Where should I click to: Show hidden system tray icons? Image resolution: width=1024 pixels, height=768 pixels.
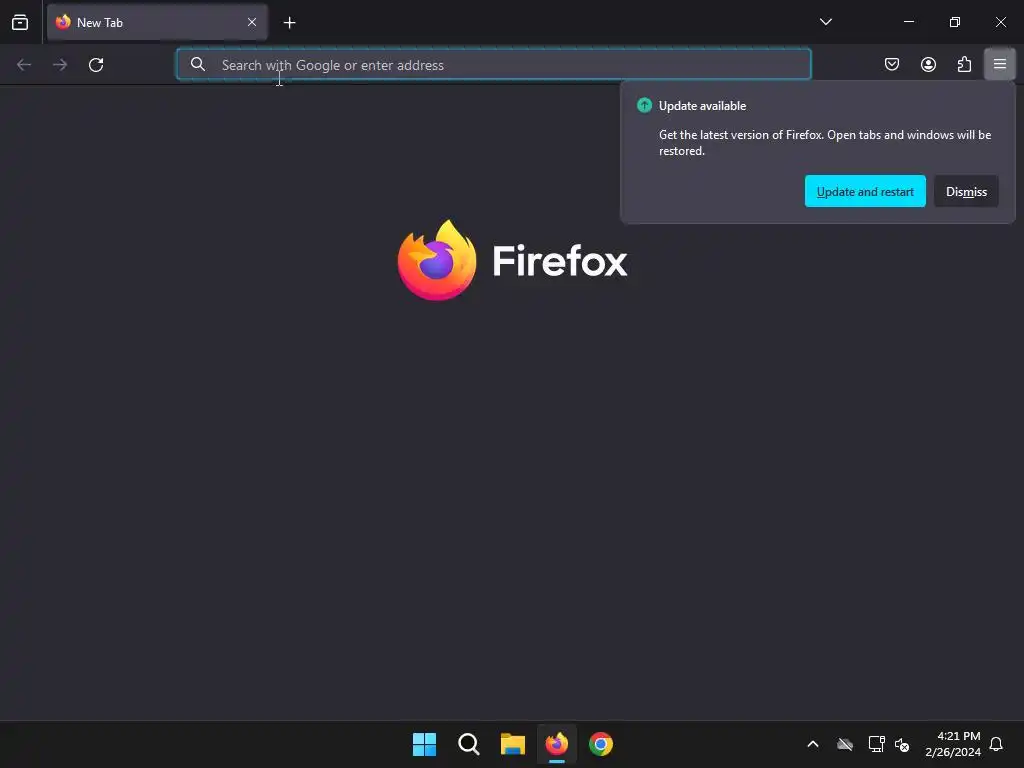coord(813,744)
